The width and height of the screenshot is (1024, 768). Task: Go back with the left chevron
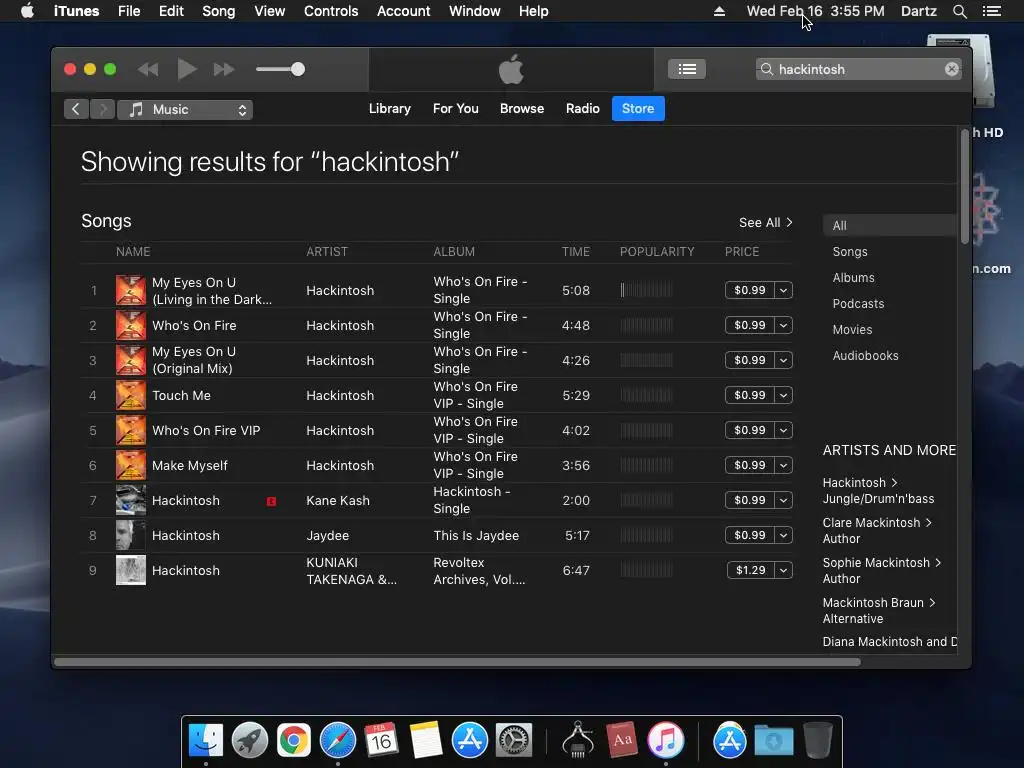click(x=76, y=109)
